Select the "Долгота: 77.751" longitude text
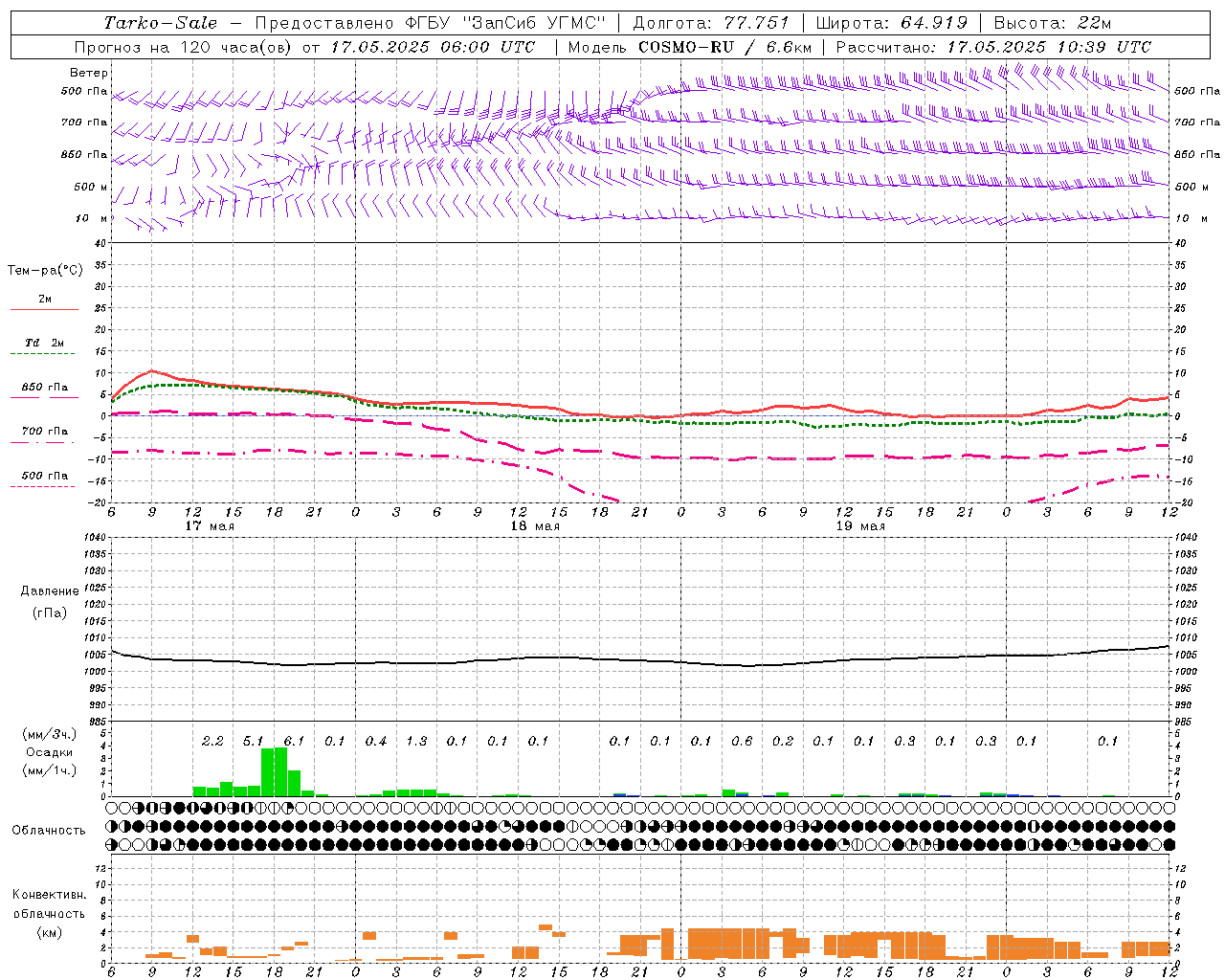The image size is (1225, 980). pyautogui.click(x=711, y=23)
